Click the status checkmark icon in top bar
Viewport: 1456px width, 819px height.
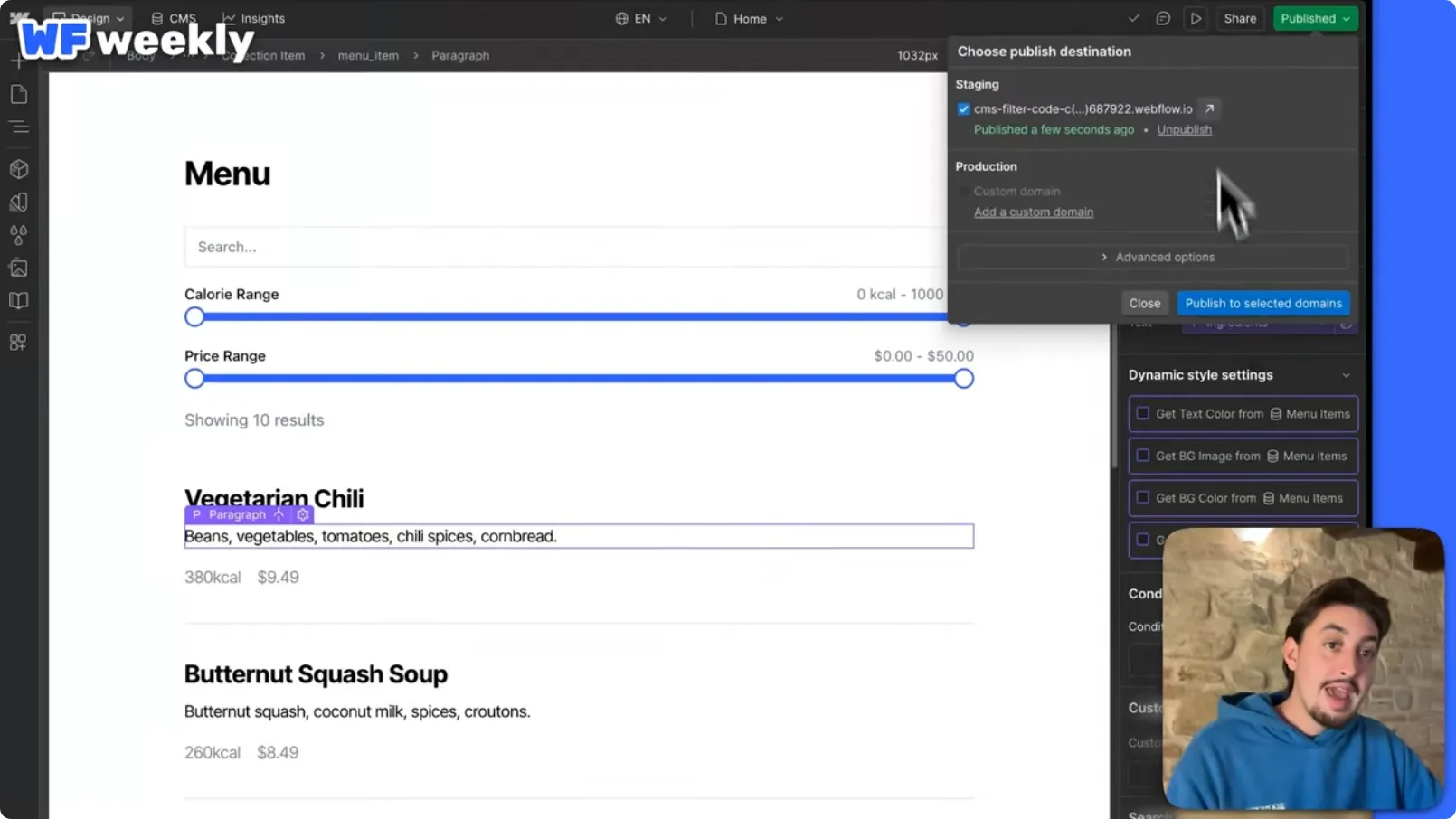(1133, 18)
